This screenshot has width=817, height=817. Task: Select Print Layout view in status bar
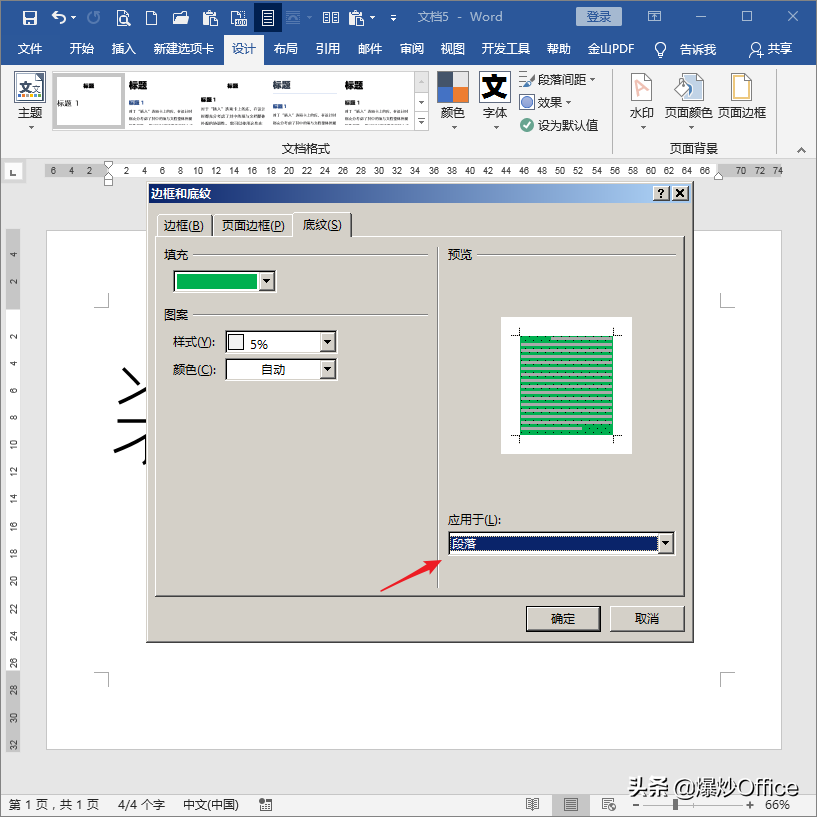point(570,805)
